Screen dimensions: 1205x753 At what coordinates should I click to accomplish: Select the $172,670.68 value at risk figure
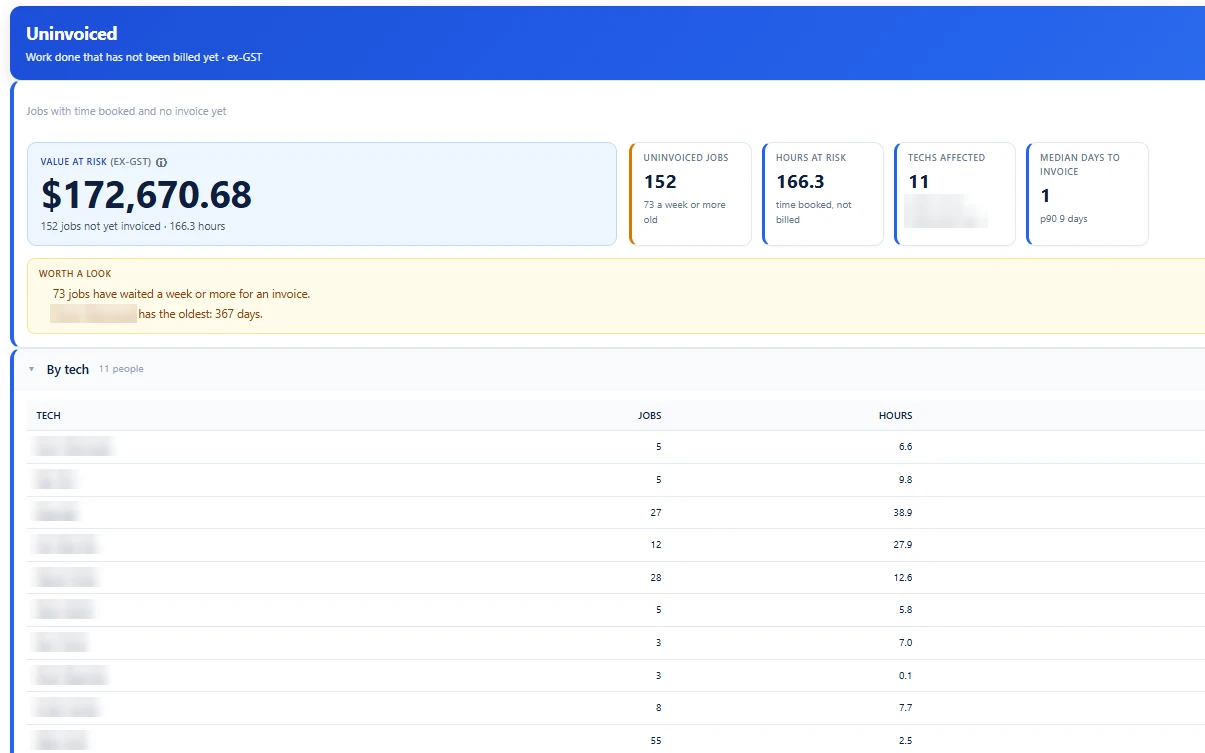[x=146, y=195]
